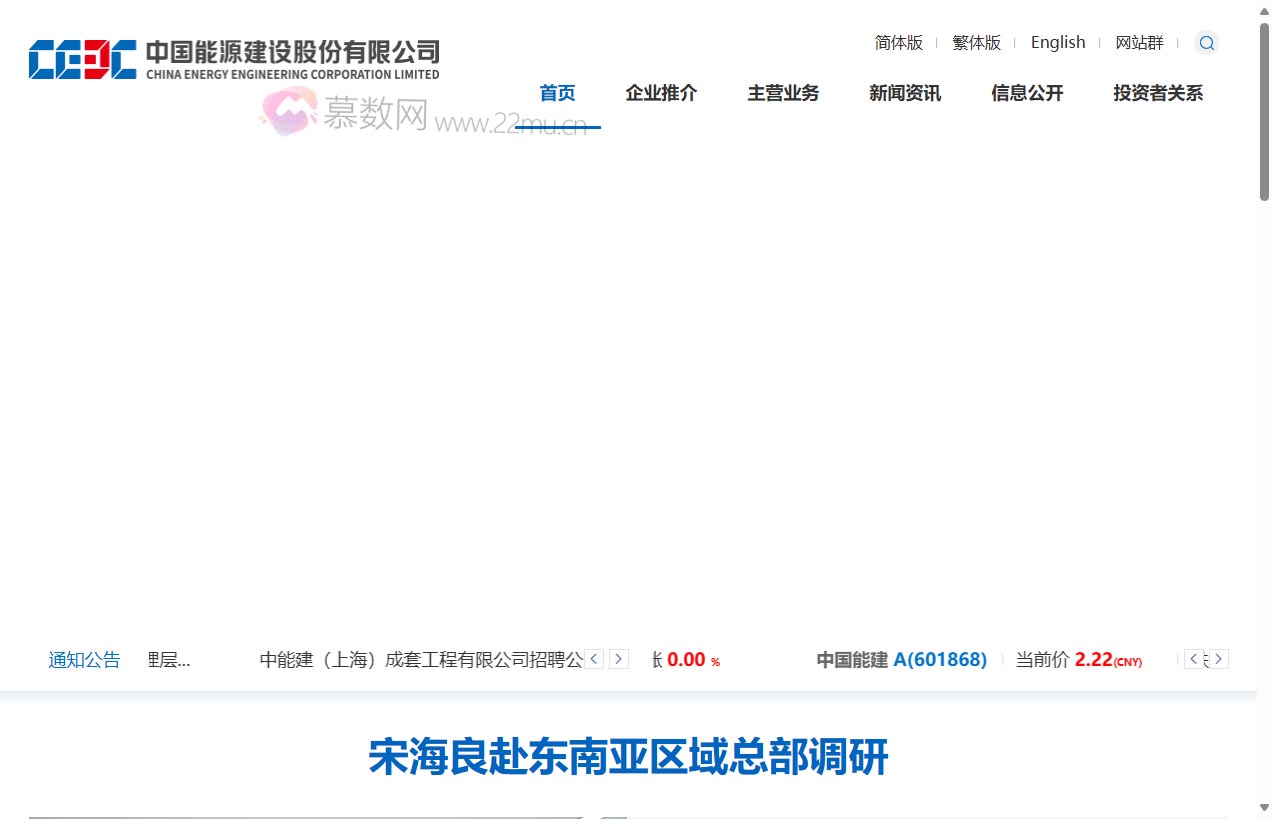Viewport: 1272px width, 819px height.
Task: Open the 主营业务 navigation menu
Action: (x=783, y=93)
